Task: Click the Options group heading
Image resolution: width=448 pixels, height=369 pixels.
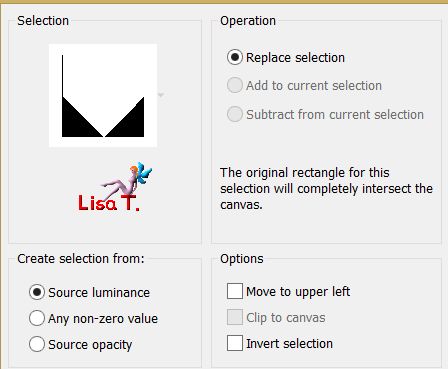Action: (242, 259)
